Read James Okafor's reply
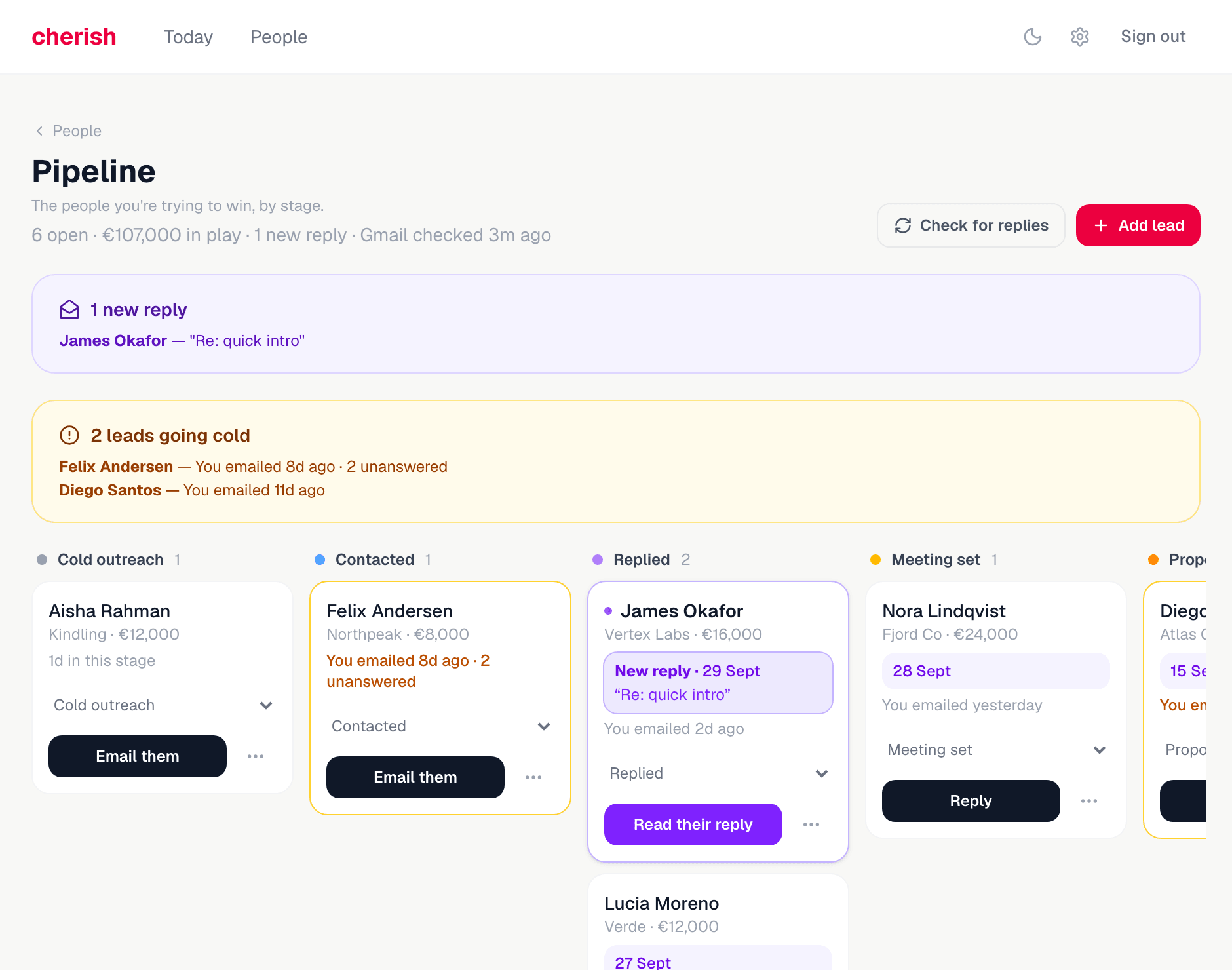The width and height of the screenshot is (1232, 970). coord(693,824)
